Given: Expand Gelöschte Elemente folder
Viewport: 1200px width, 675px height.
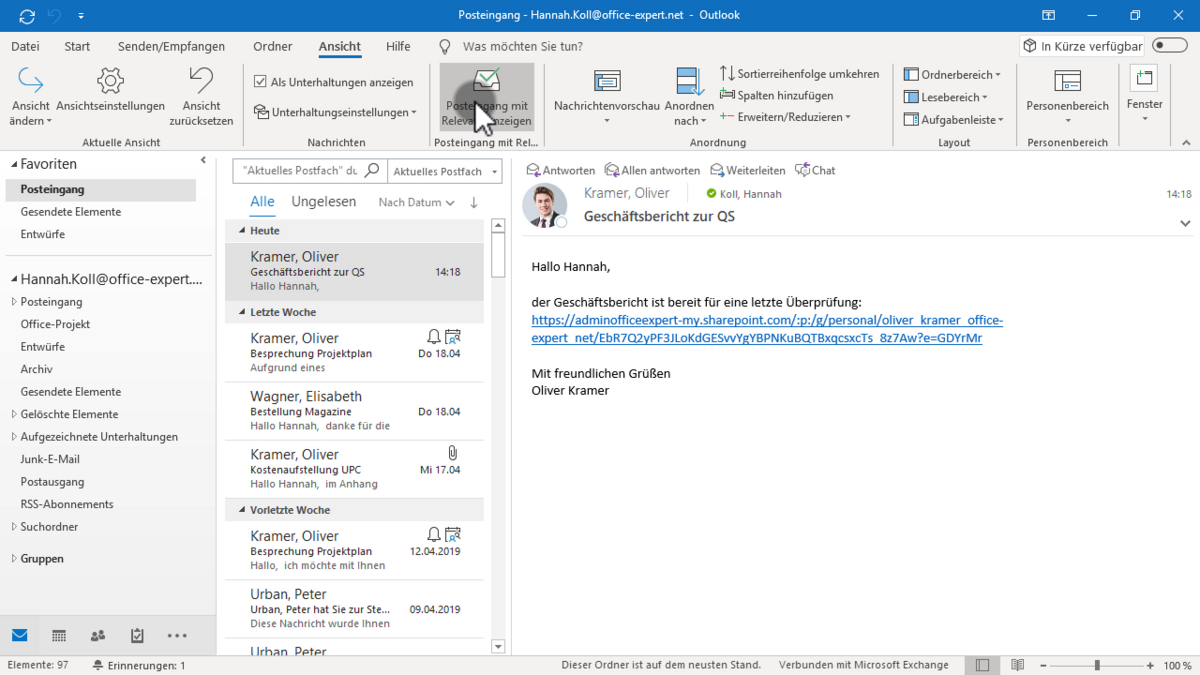Looking at the screenshot, I should 14,415.
